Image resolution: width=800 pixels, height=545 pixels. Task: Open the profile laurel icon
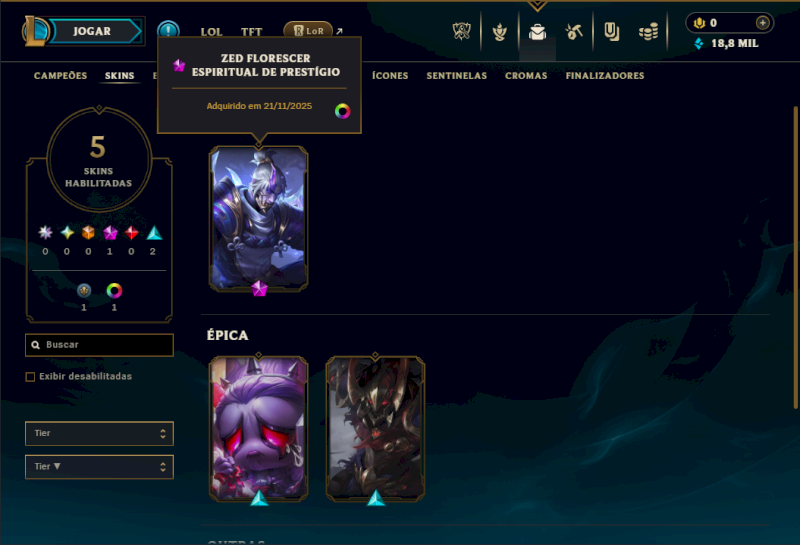point(499,32)
